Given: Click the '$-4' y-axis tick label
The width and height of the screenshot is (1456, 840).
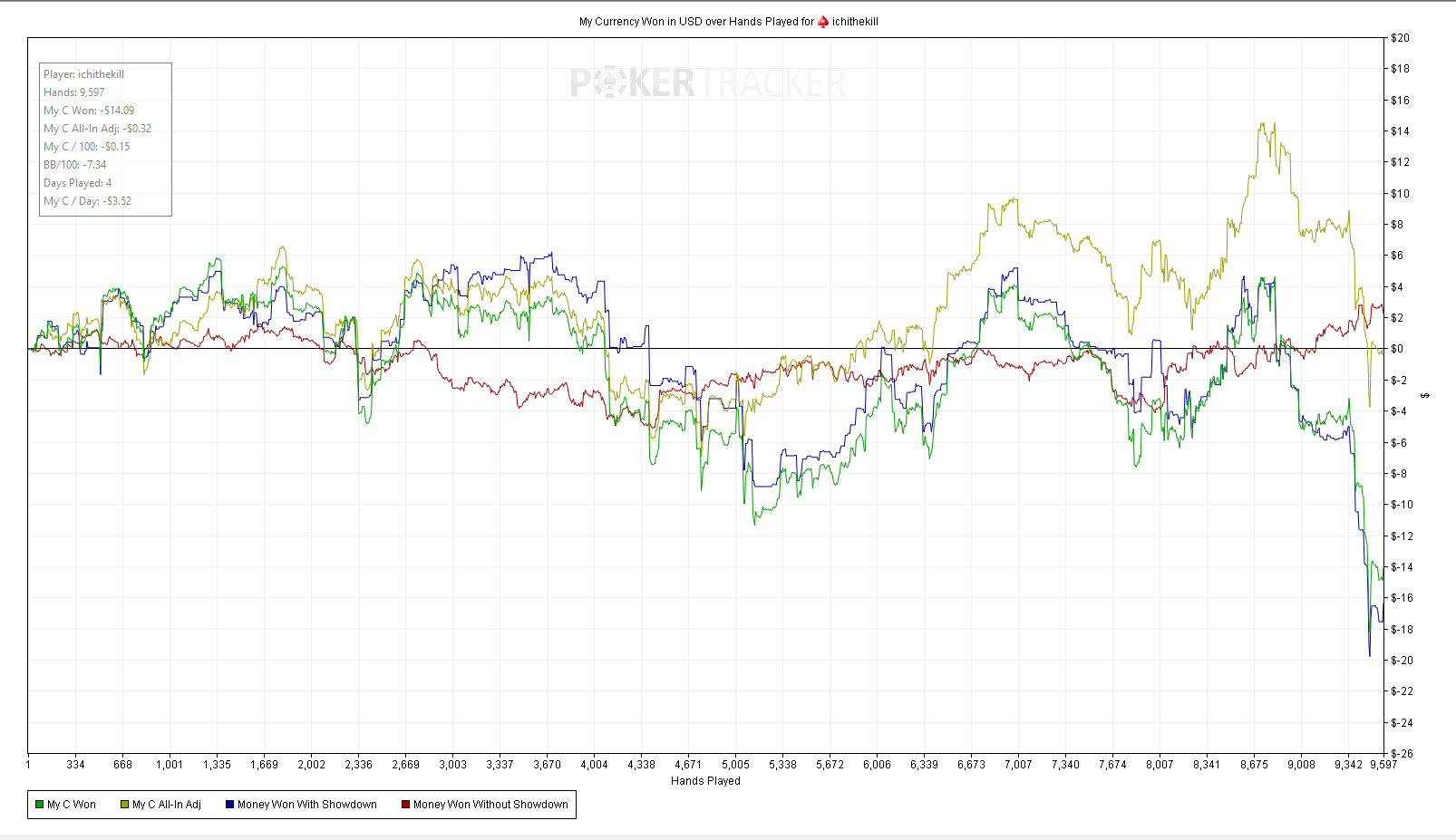Looking at the screenshot, I should coord(1399,411).
